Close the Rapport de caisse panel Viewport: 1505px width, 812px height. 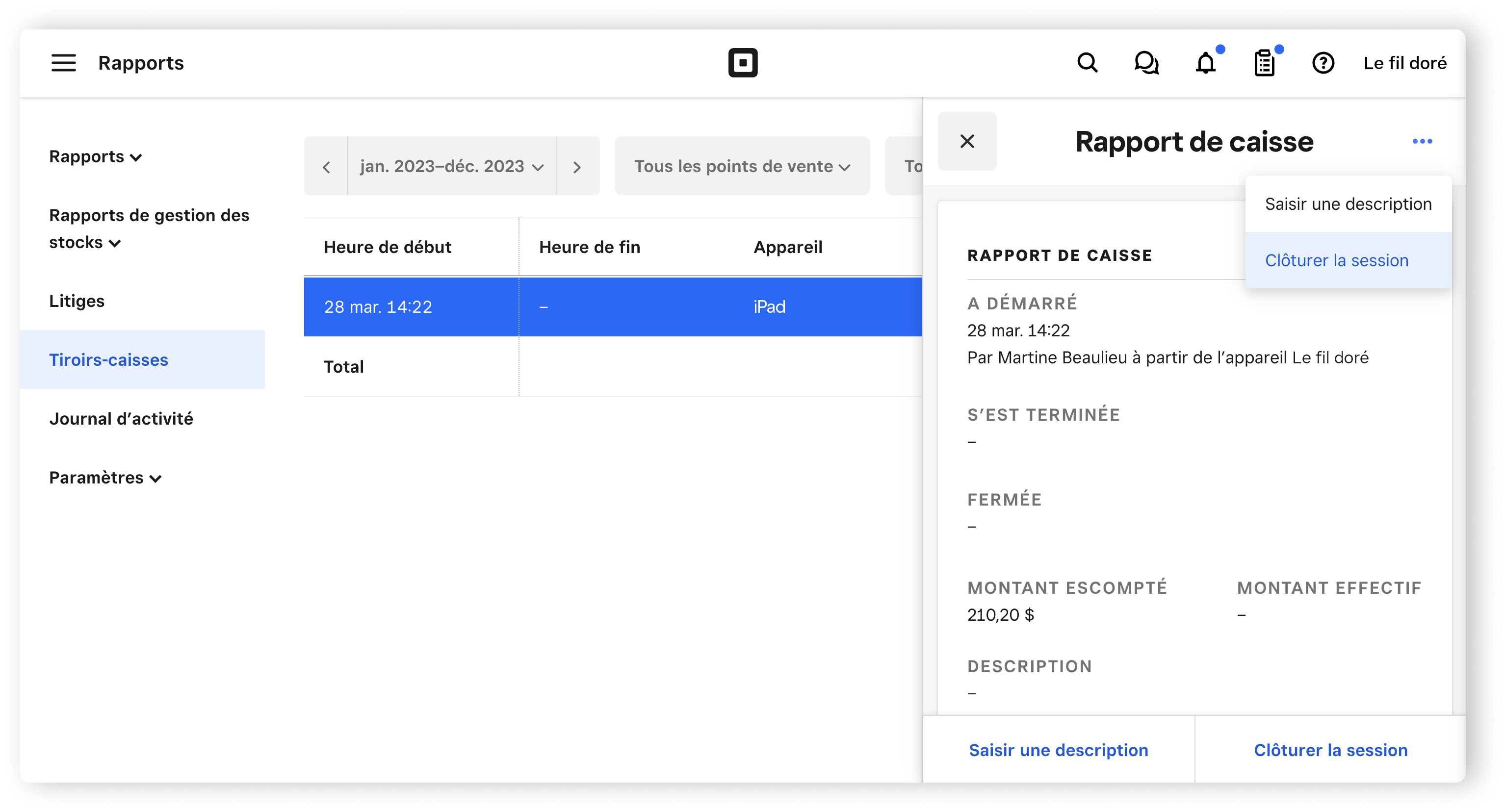[967, 141]
